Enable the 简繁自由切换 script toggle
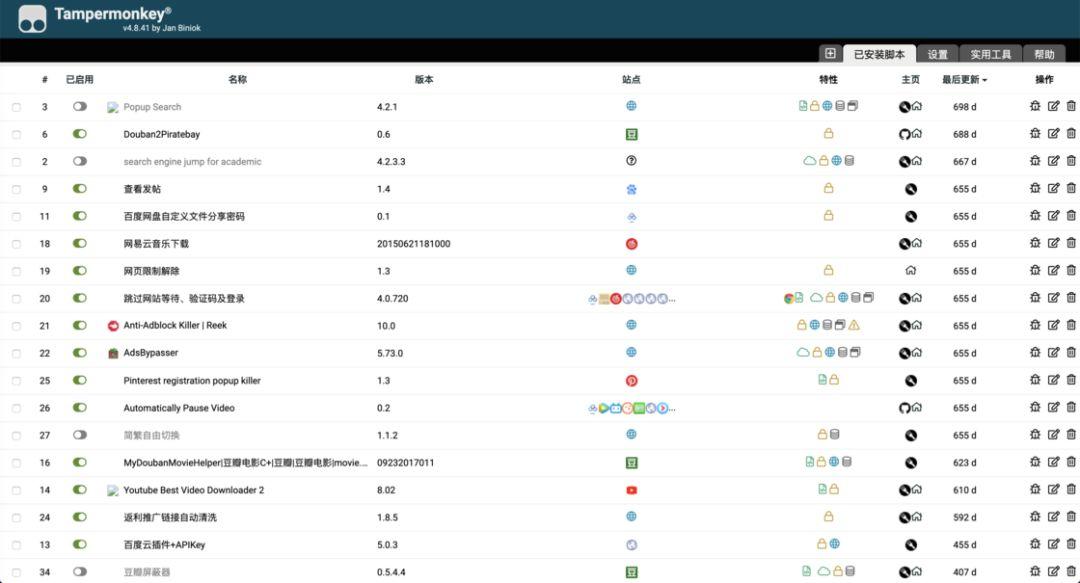 pyautogui.click(x=80, y=435)
